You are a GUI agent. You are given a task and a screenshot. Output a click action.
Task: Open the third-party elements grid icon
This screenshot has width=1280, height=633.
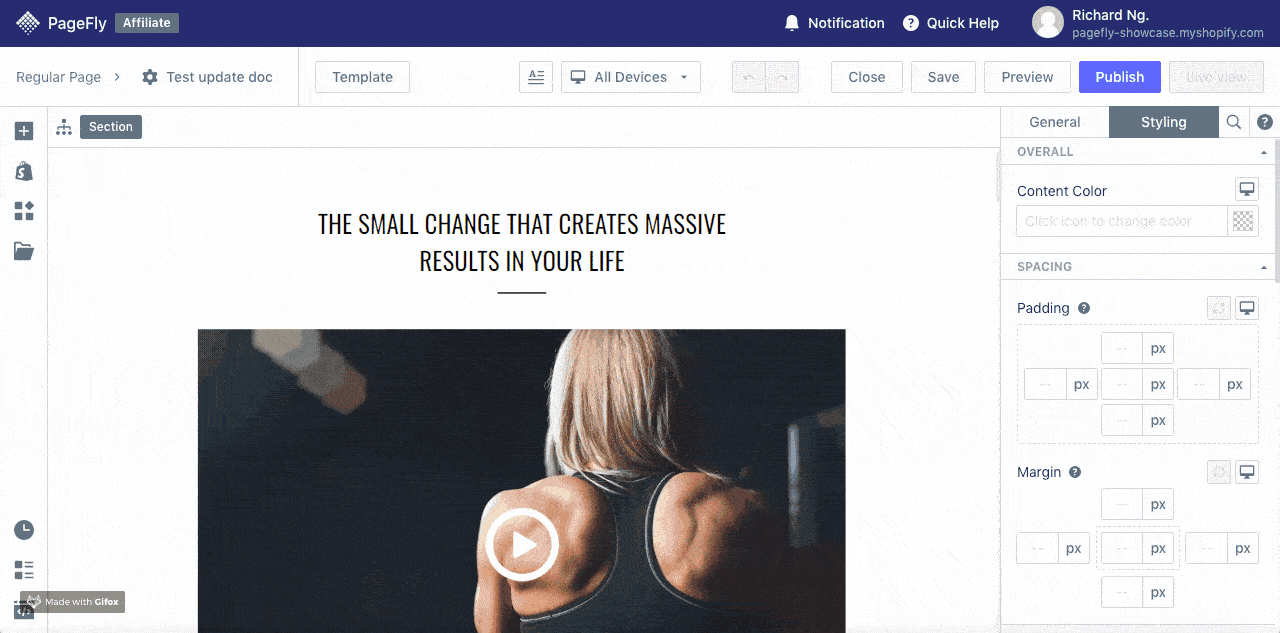(24, 211)
